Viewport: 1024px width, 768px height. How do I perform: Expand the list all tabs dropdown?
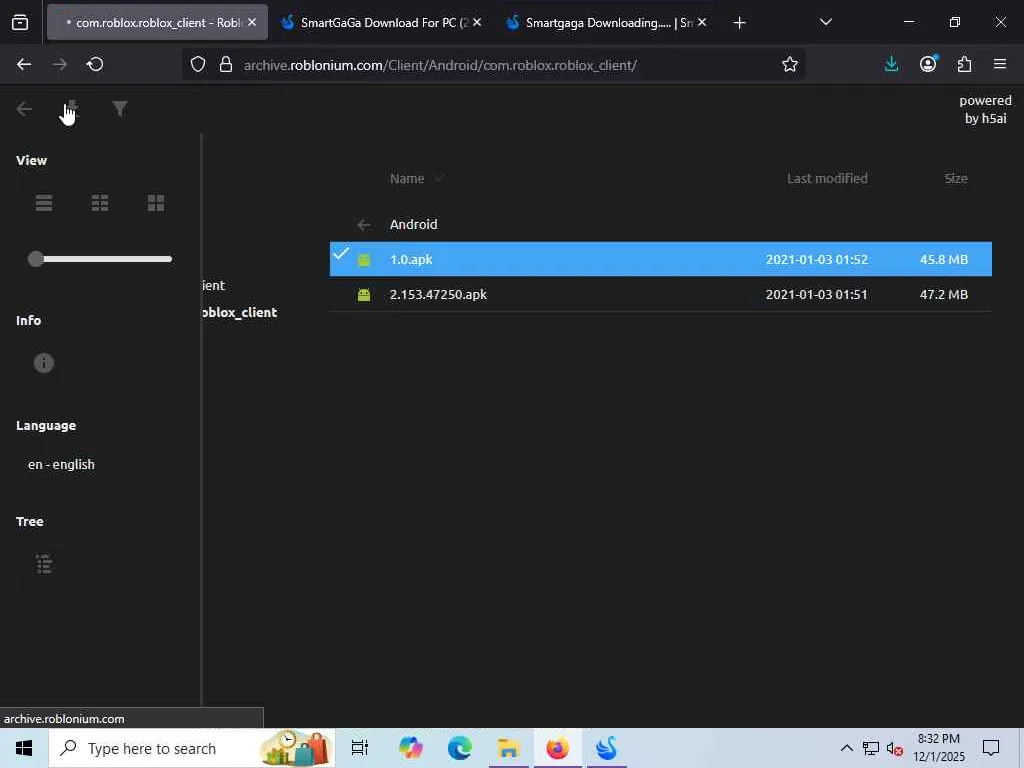pos(825,22)
